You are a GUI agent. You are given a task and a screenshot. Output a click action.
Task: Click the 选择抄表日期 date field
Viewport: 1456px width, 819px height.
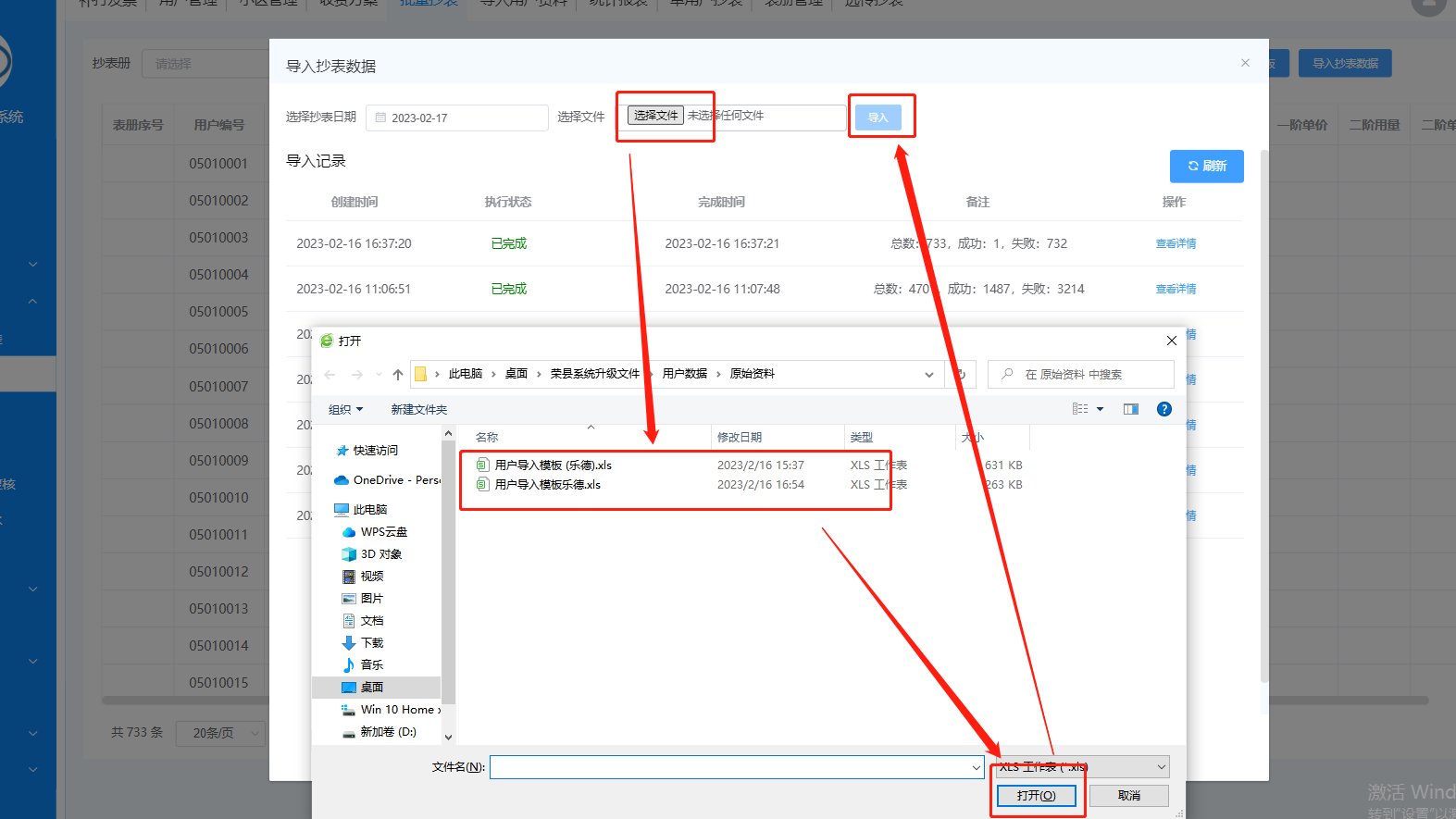(457, 118)
